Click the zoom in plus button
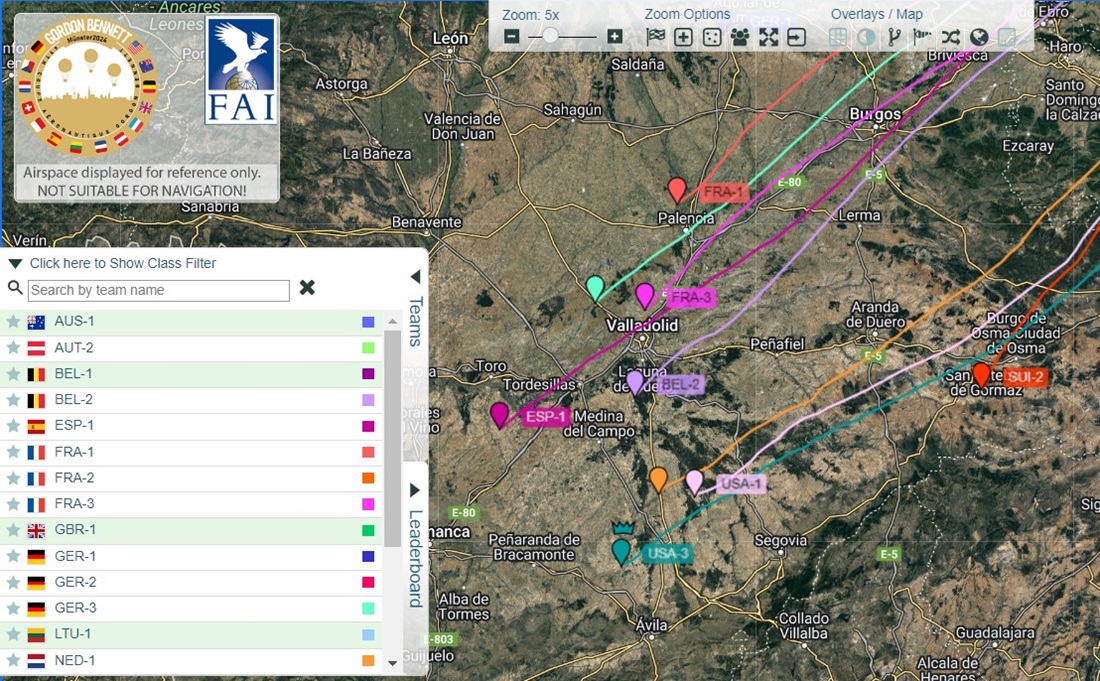This screenshot has width=1100, height=681. [614, 37]
